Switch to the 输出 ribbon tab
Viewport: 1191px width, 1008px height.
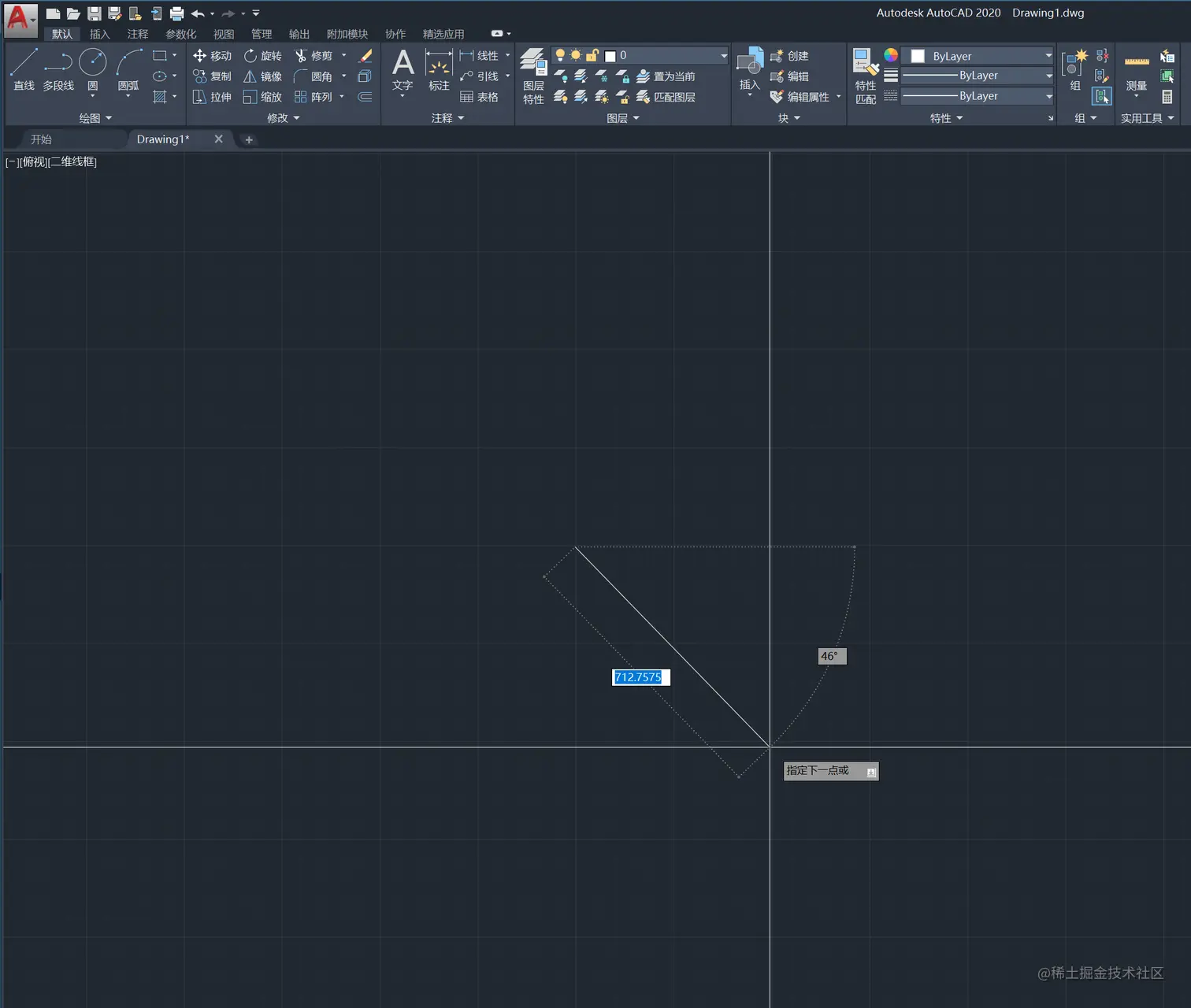[299, 34]
